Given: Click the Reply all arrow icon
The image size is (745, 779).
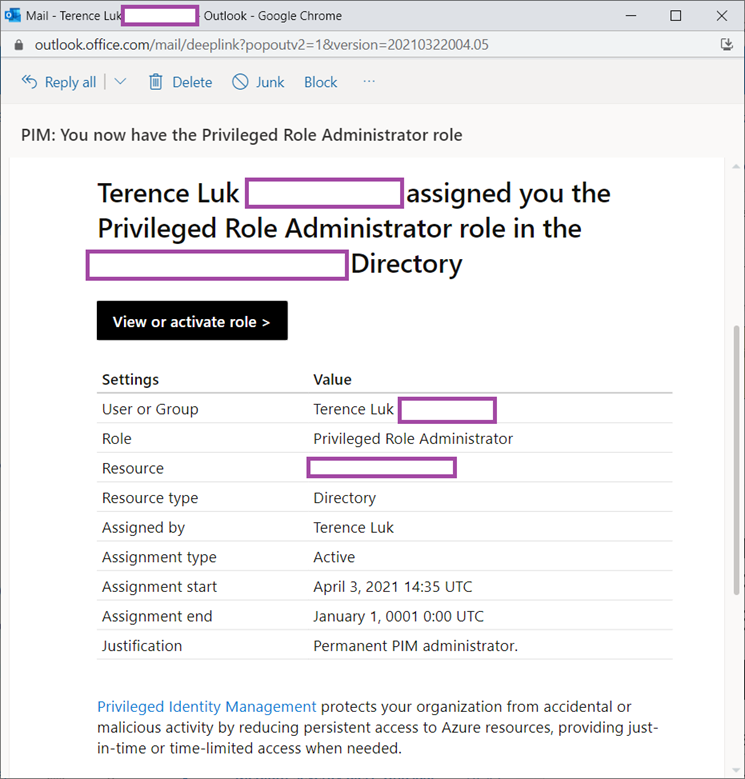Looking at the screenshot, I should pyautogui.click(x=29, y=81).
